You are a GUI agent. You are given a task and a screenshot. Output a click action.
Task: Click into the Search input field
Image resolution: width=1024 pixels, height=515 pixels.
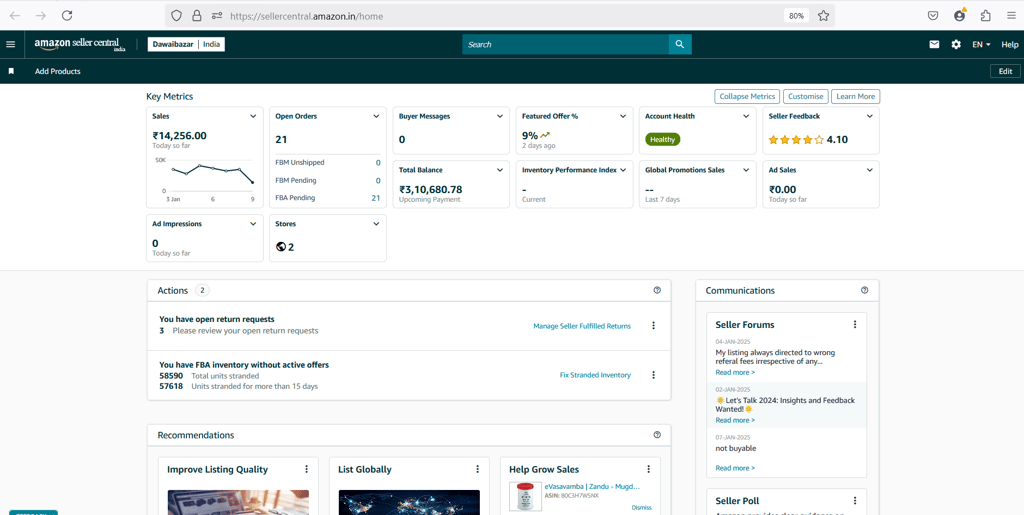[x=566, y=44]
